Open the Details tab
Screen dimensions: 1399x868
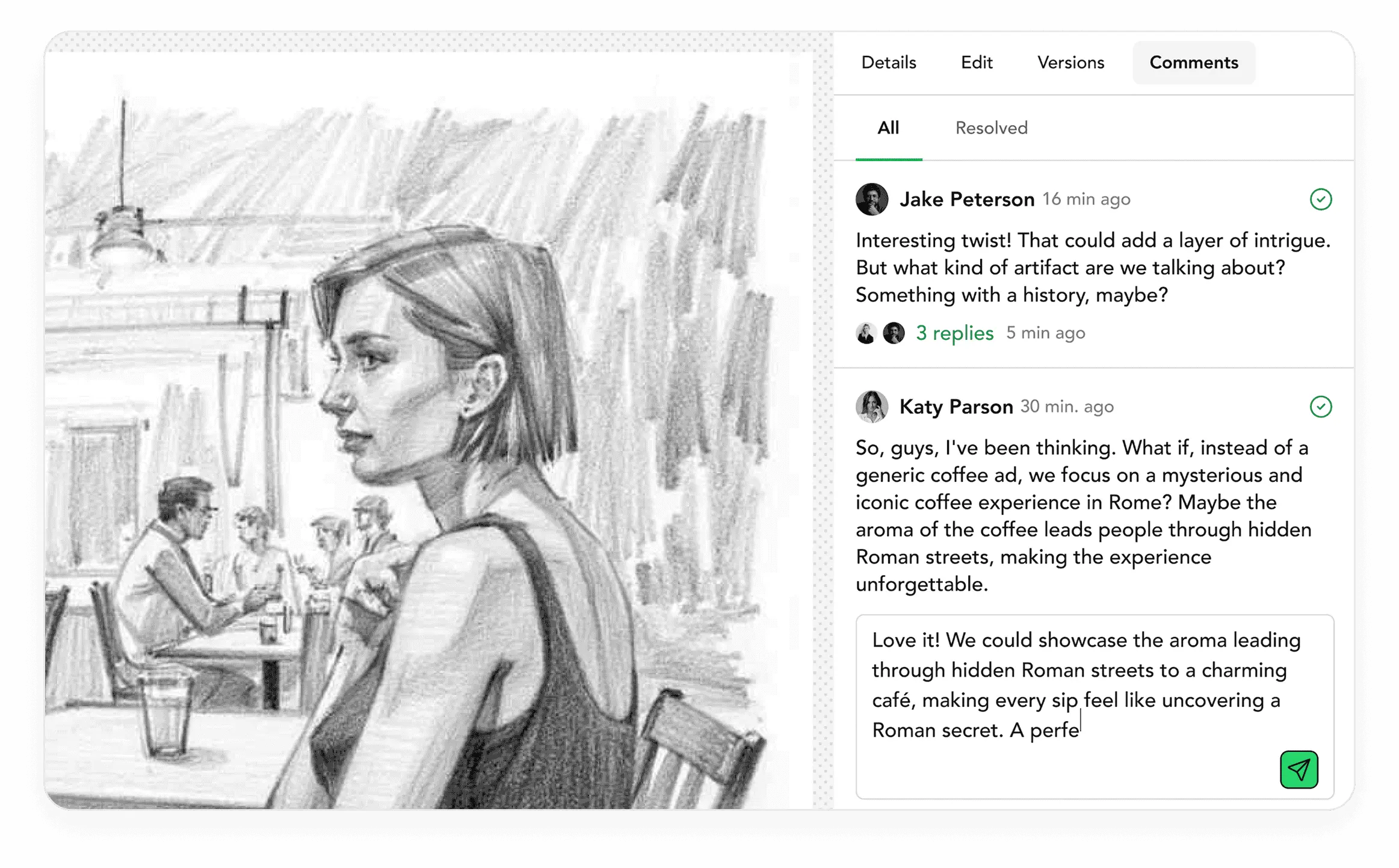coord(888,63)
